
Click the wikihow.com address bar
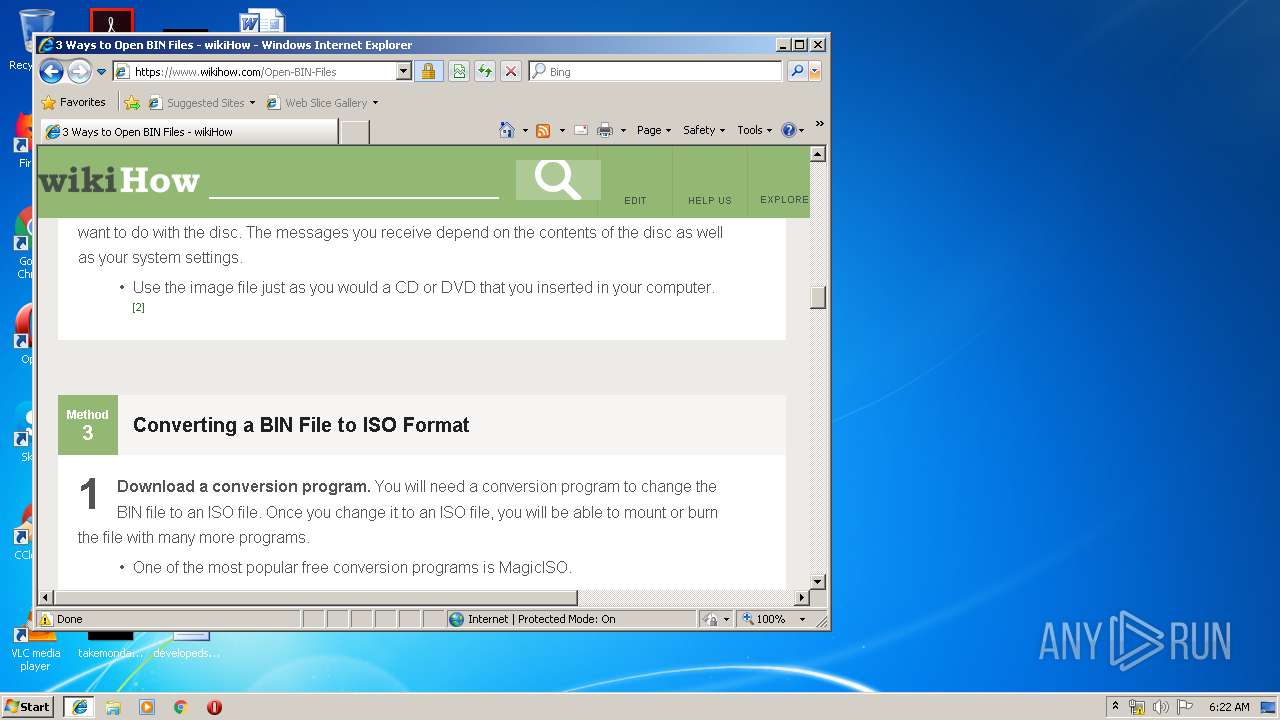254,71
